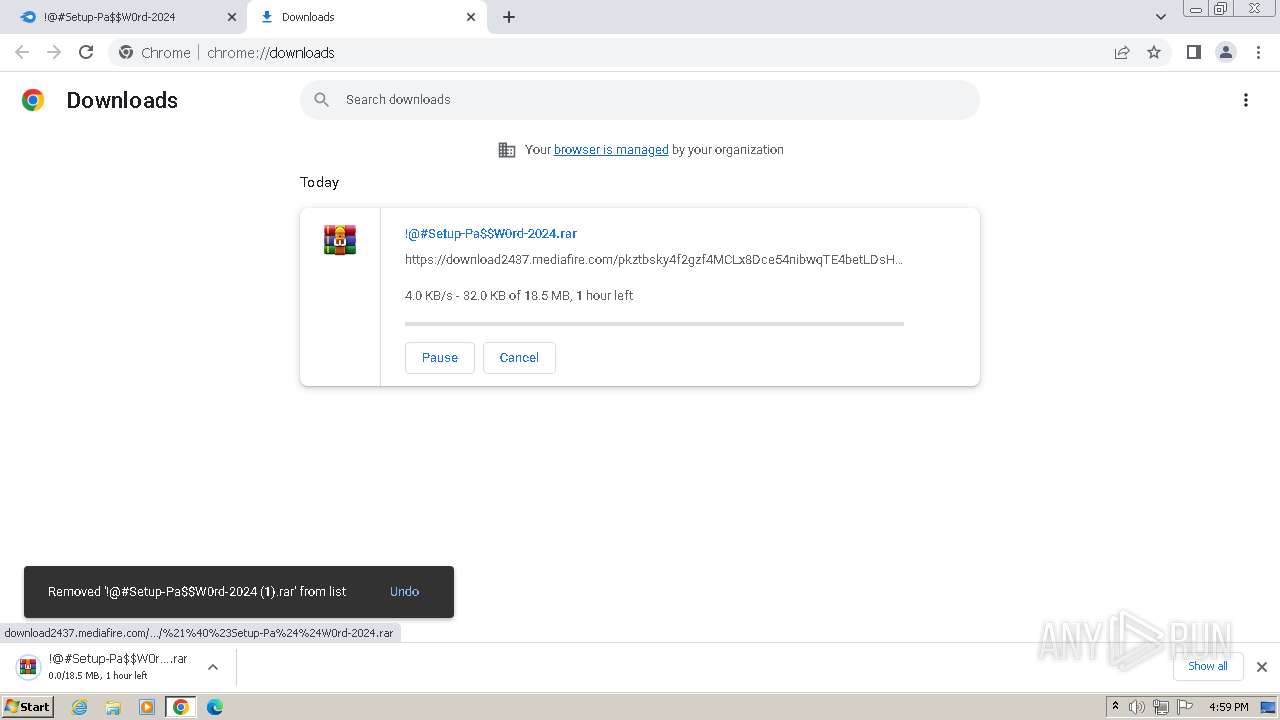Close the download shelf bar
This screenshot has width=1280, height=720.
(x=1262, y=667)
